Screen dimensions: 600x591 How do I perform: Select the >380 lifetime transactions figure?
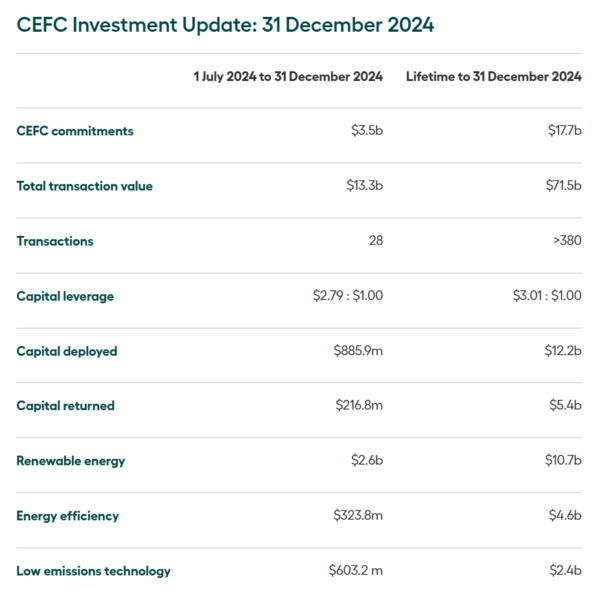pos(564,241)
